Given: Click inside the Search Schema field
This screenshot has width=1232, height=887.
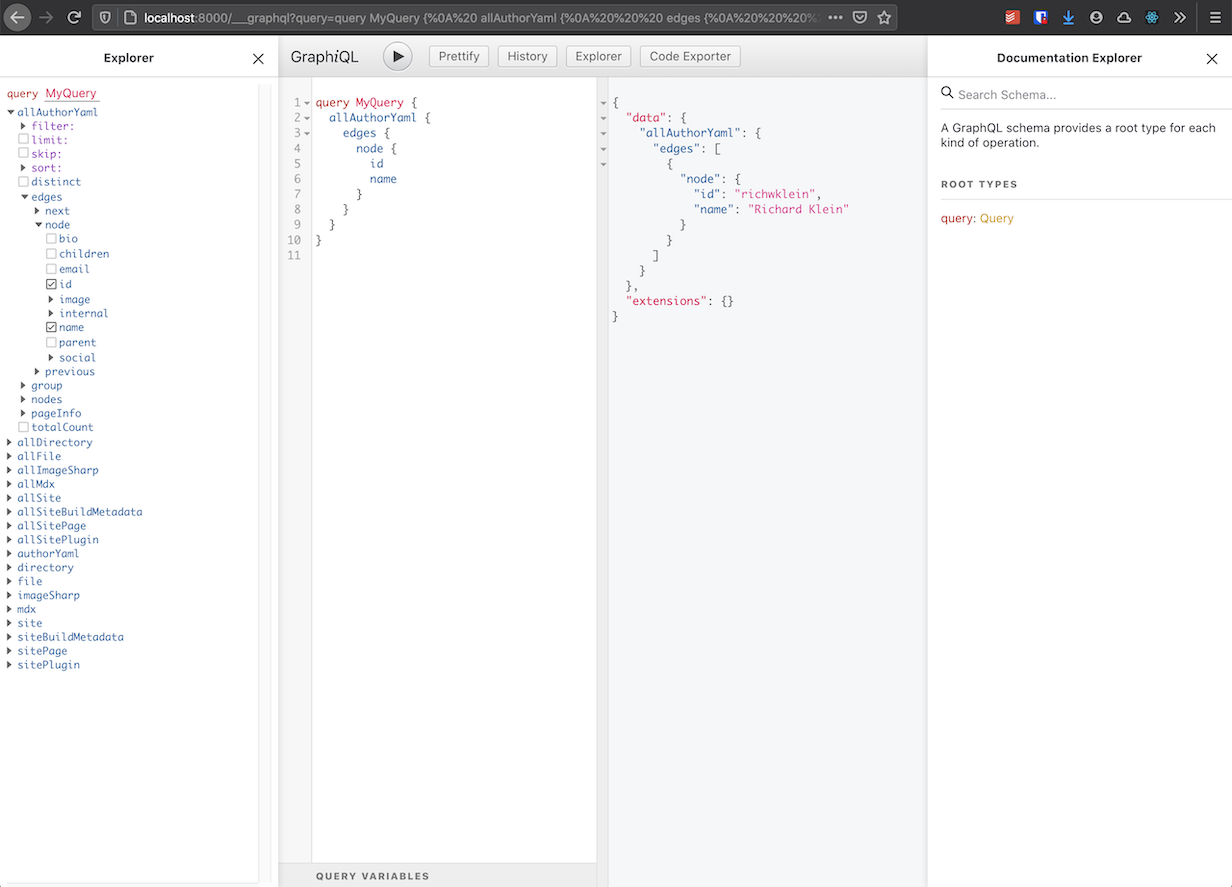Looking at the screenshot, I should coord(1030,93).
